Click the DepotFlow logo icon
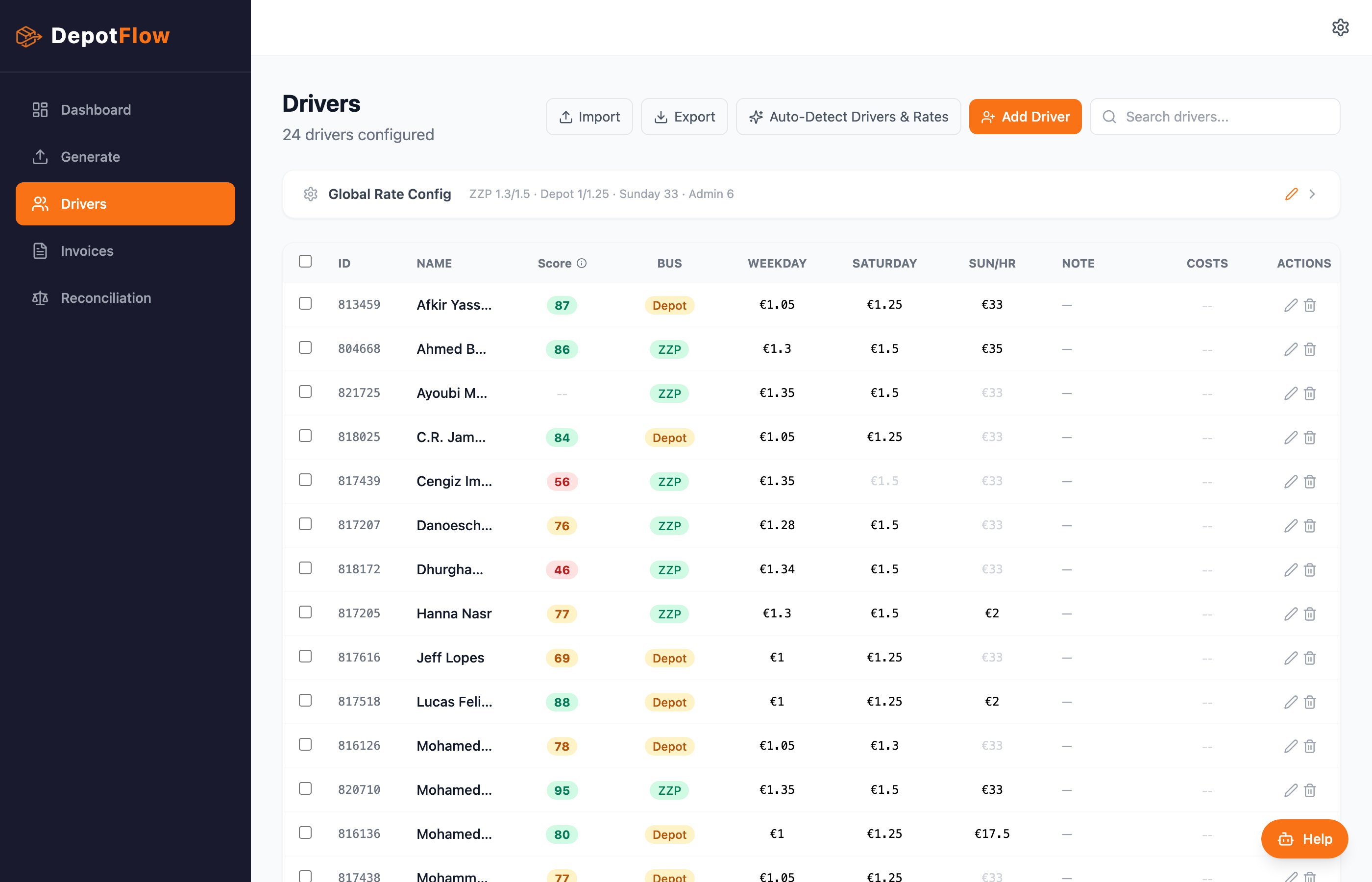This screenshot has width=1372, height=882. (x=28, y=36)
